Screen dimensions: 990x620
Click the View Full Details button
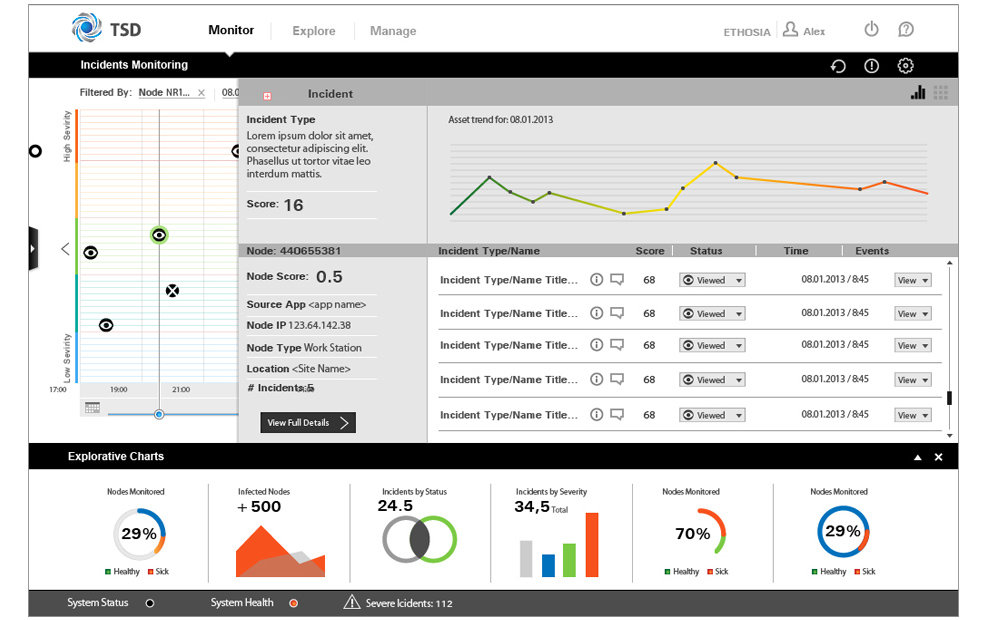tap(308, 423)
